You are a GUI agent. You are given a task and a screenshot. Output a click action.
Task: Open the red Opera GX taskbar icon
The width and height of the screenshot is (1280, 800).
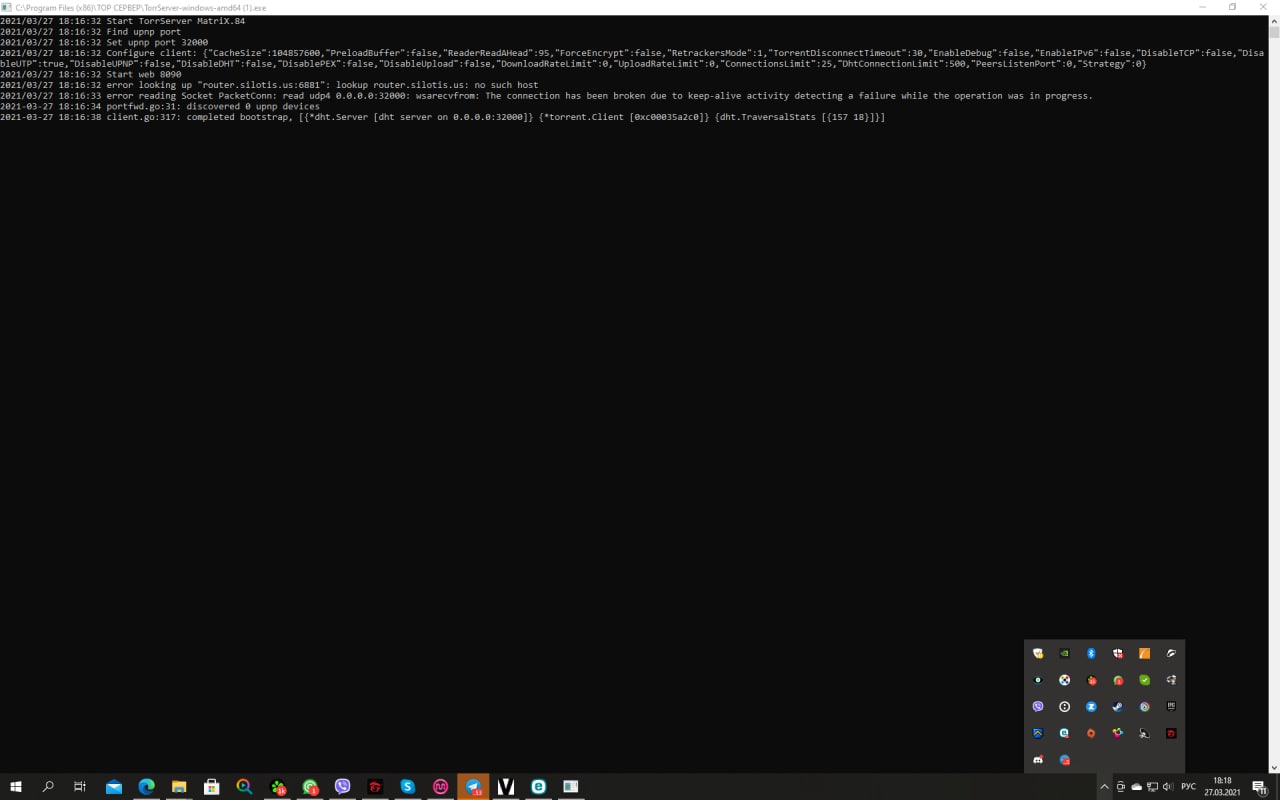click(x=375, y=787)
